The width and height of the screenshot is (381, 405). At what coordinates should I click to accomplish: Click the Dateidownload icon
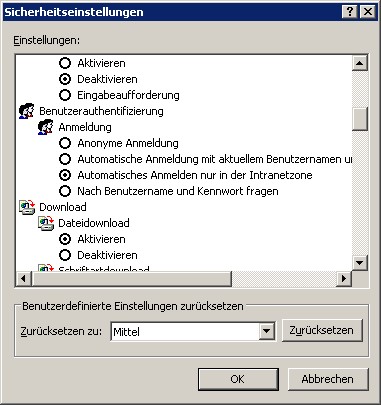coord(46,223)
